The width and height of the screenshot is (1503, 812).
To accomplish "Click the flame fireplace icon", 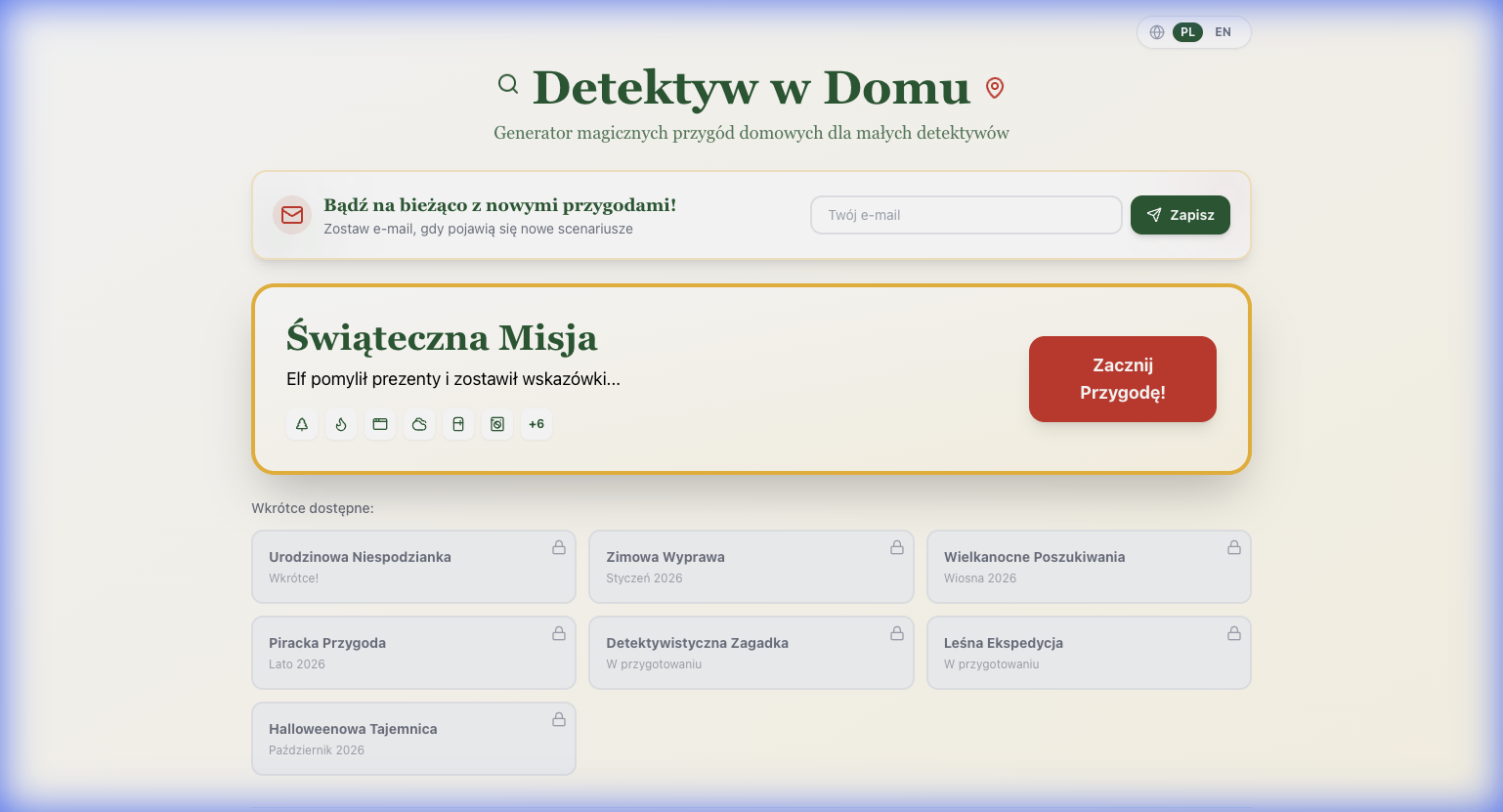I will (x=341, y=424).
